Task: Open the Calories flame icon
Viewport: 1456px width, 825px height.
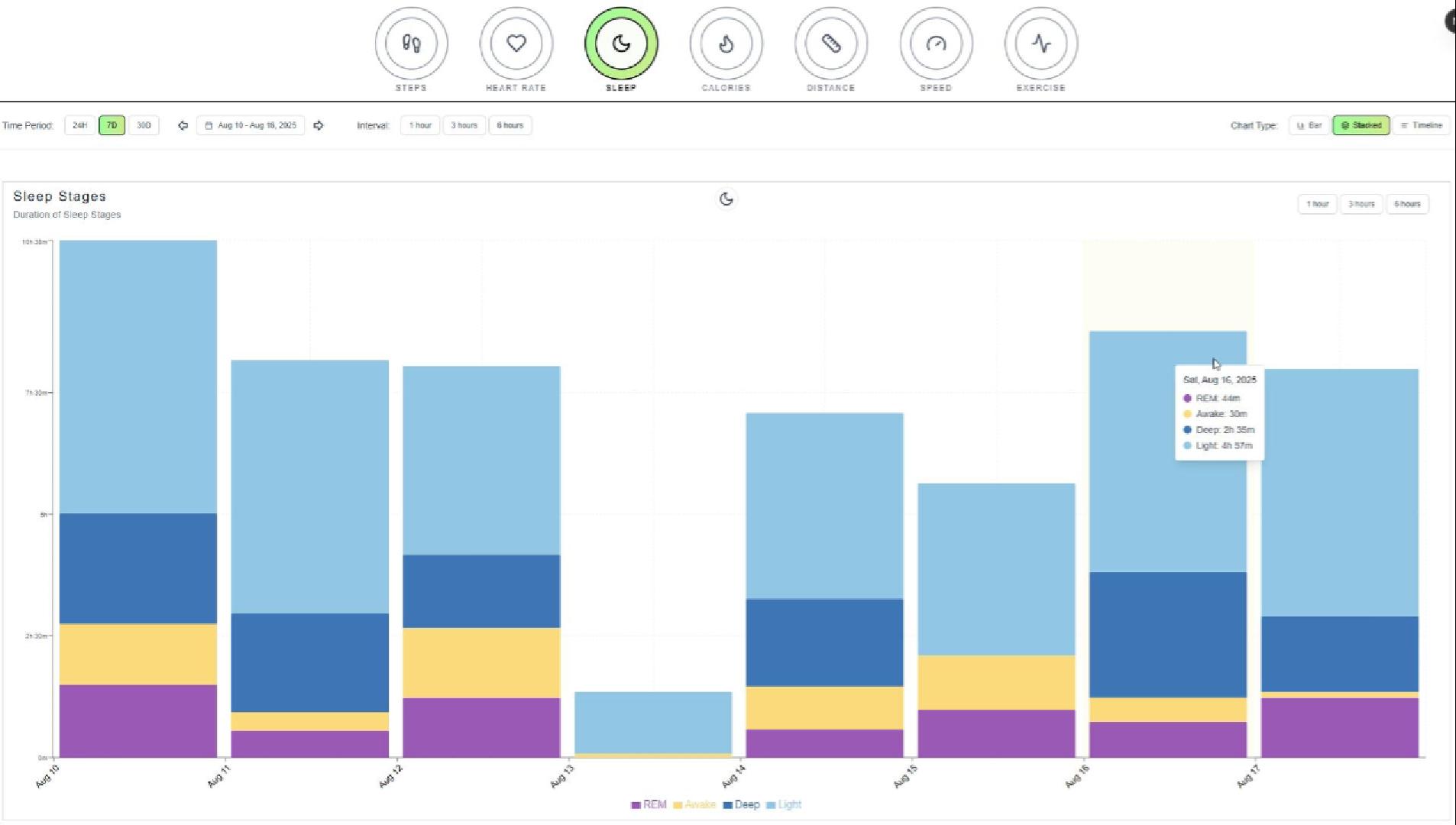Action: (726, 44)
